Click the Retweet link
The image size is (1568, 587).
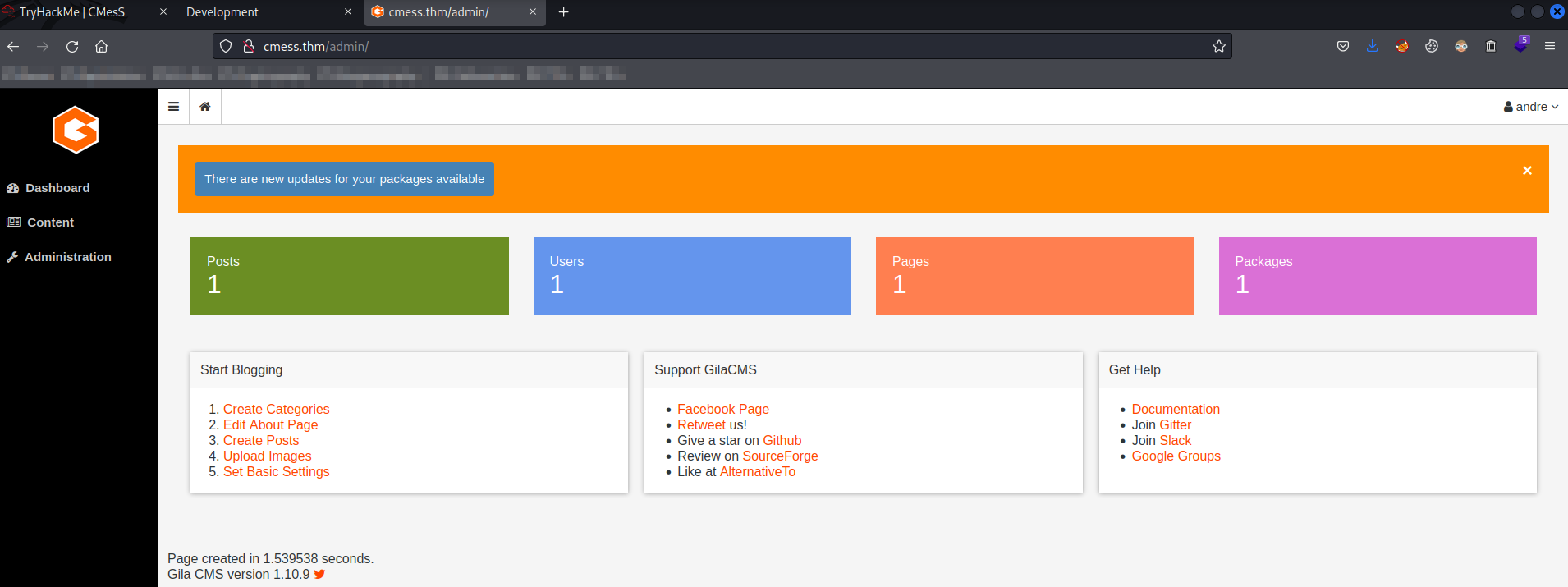point(701,424)
